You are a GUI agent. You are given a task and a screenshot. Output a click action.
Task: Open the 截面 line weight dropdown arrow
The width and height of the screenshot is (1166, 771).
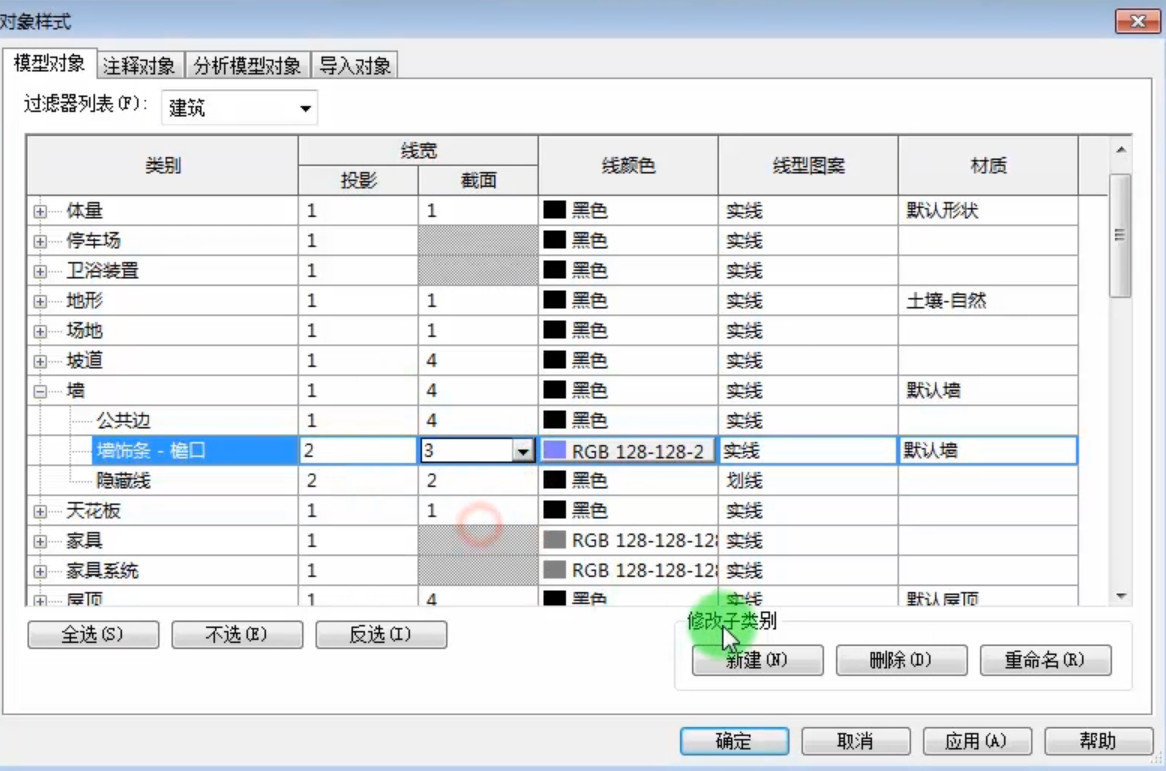point(523,451)
